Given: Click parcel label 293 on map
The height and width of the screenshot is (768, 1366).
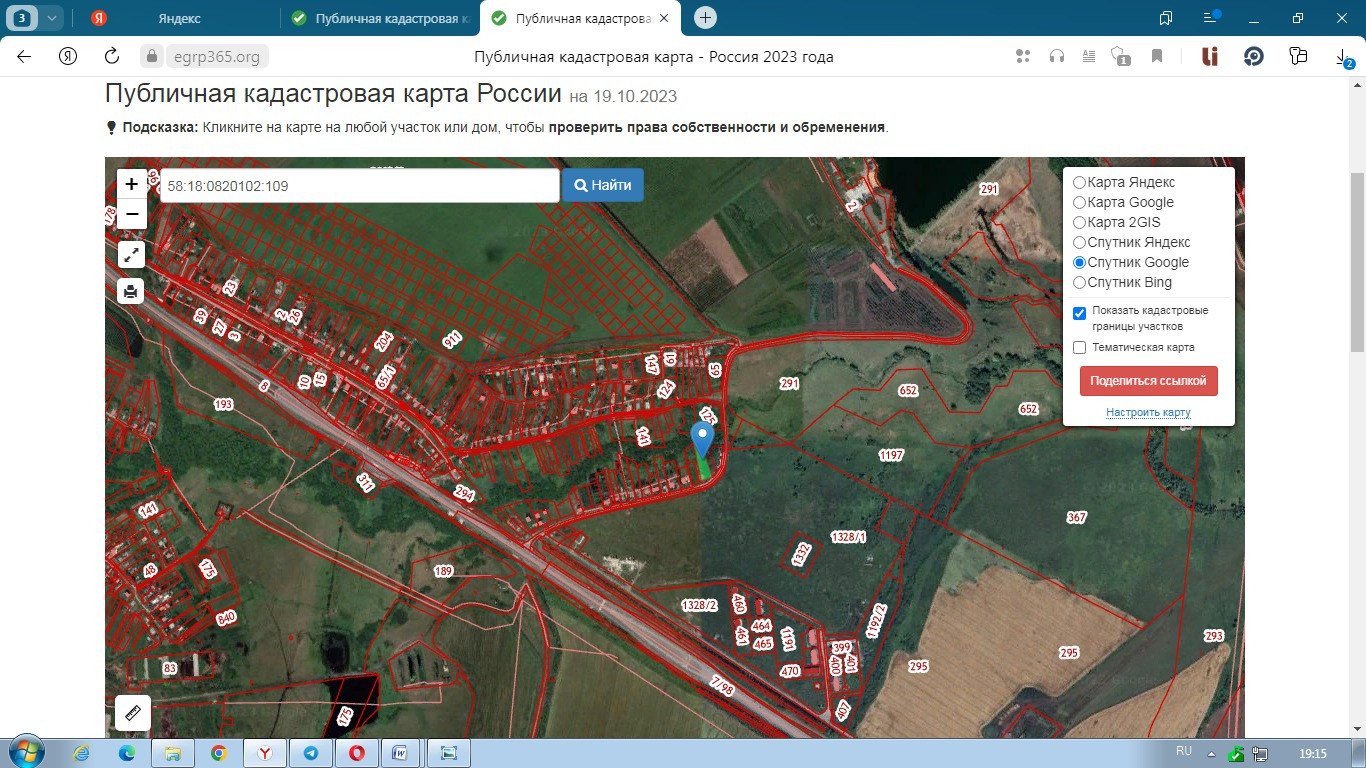Looking at the screenshot, I should point(1214,636).
